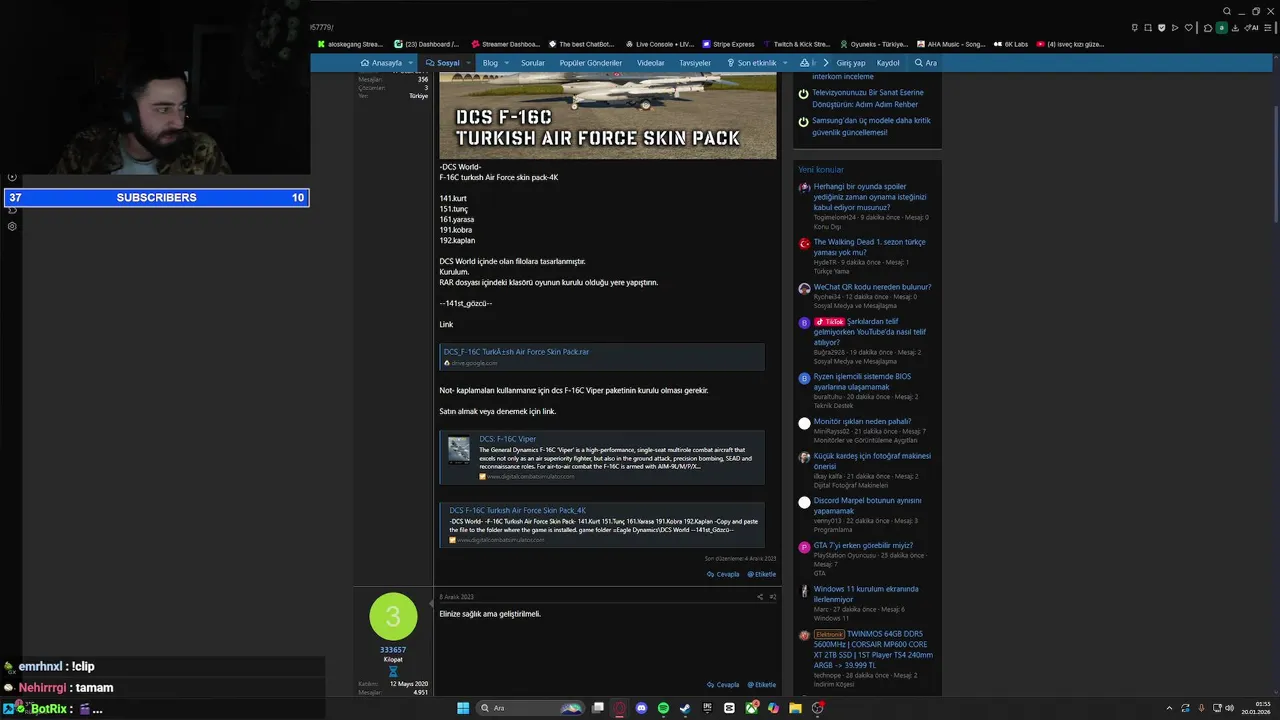Open CapCut from the taskbar

tap(729, 708)
